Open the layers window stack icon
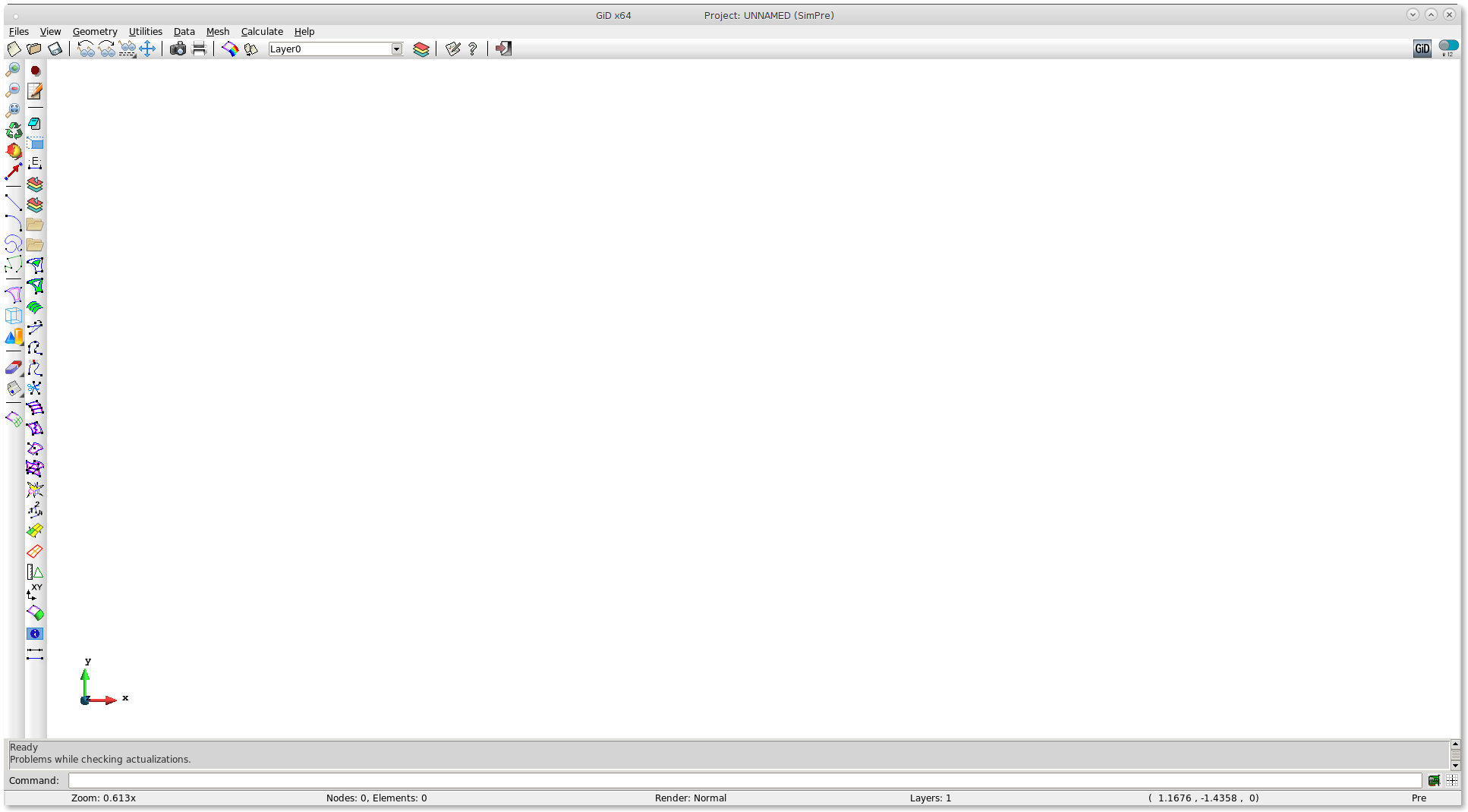This screenshot has height=812, width=1468. coord(421,49)
